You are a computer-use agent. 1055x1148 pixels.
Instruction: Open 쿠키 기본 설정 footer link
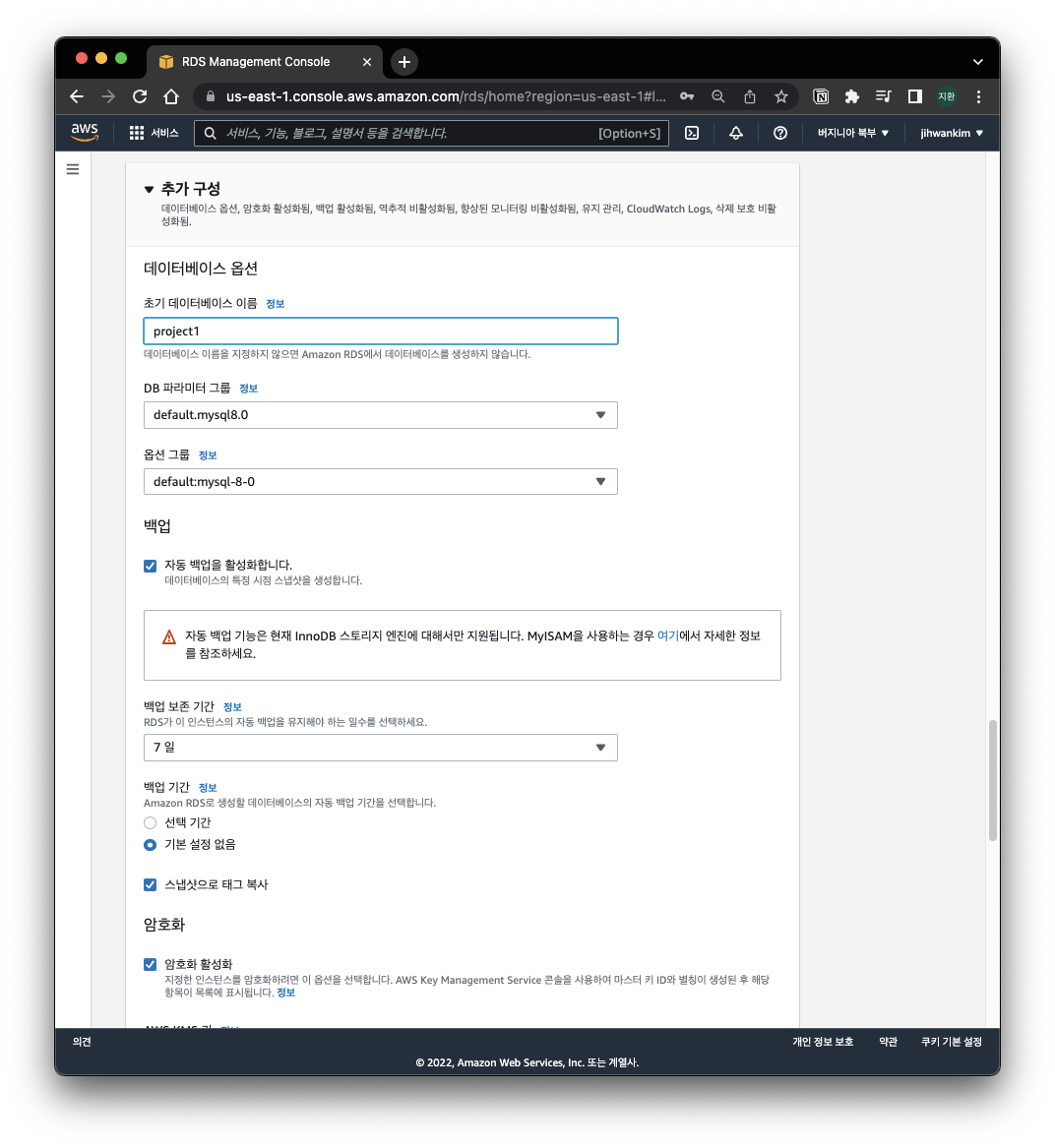pyautogui.click(x=951, y=1042)
